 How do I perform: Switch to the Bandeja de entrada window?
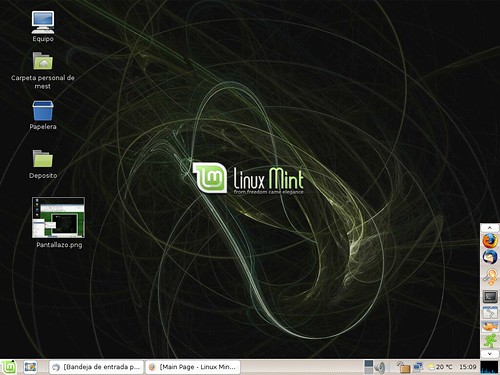[97, 367]
